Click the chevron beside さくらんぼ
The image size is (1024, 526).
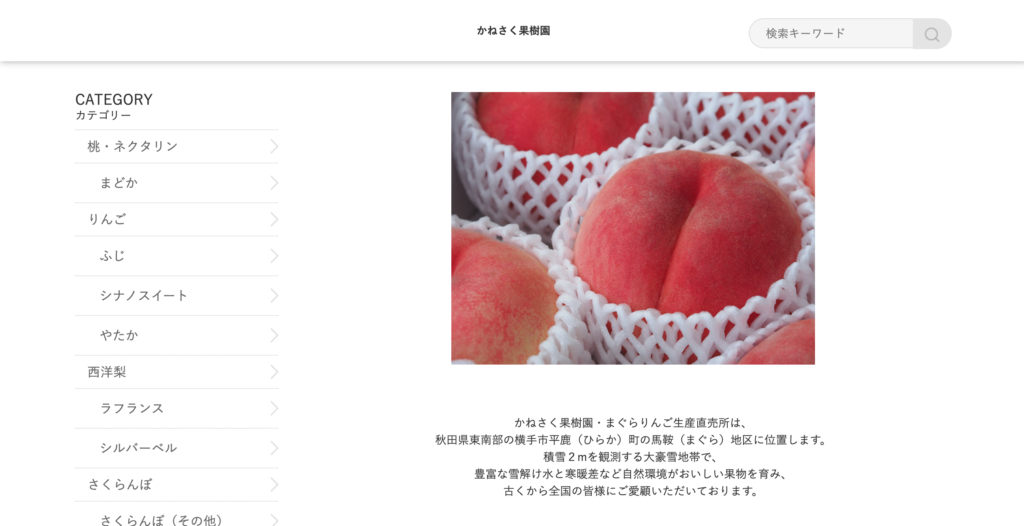[274, 485]
